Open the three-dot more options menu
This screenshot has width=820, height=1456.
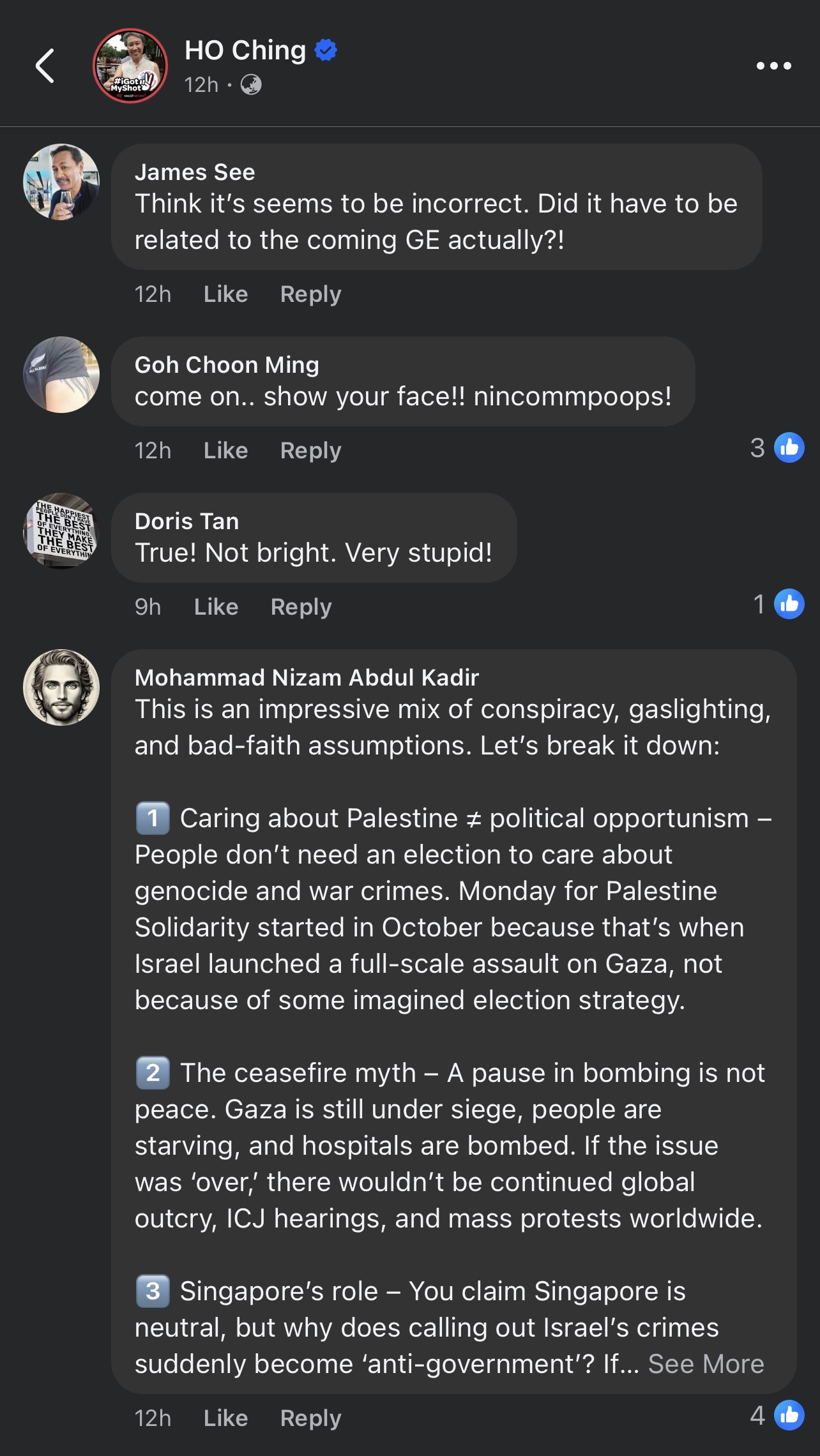click(773, 66)
